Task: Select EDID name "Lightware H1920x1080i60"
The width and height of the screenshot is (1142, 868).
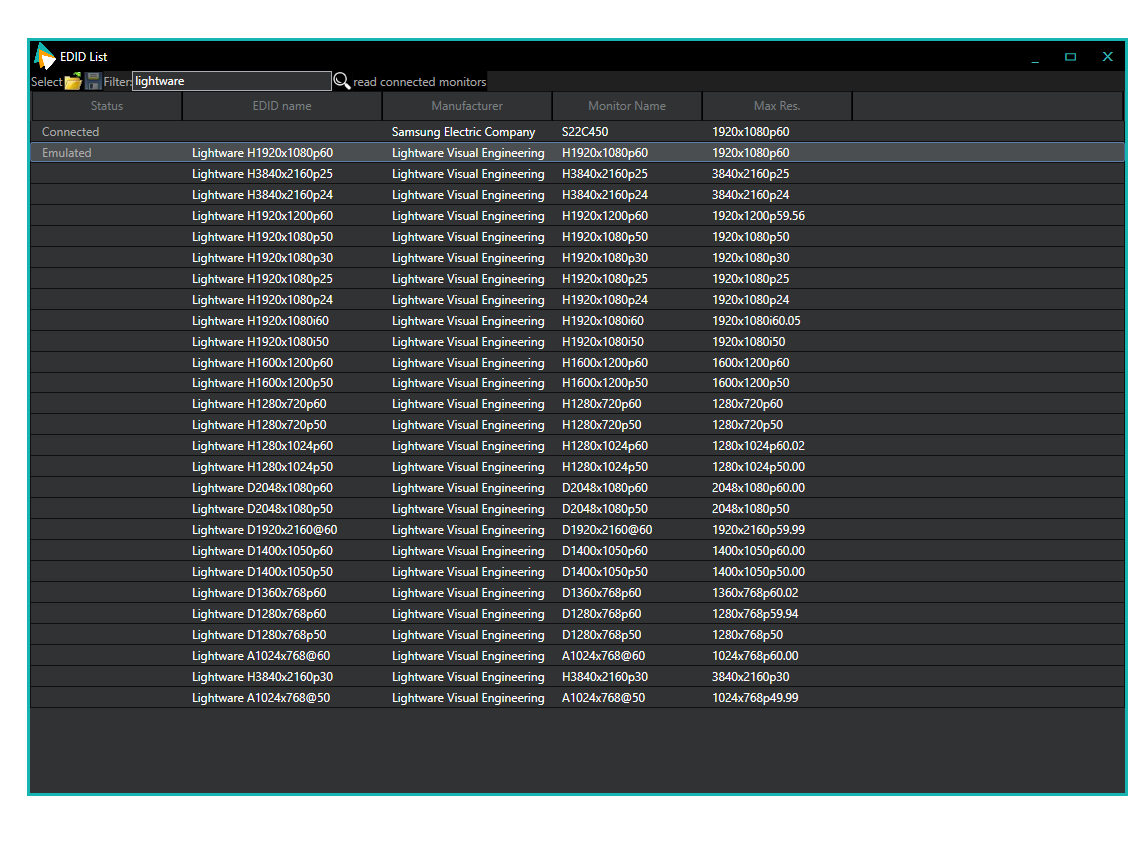Action: 260,321
